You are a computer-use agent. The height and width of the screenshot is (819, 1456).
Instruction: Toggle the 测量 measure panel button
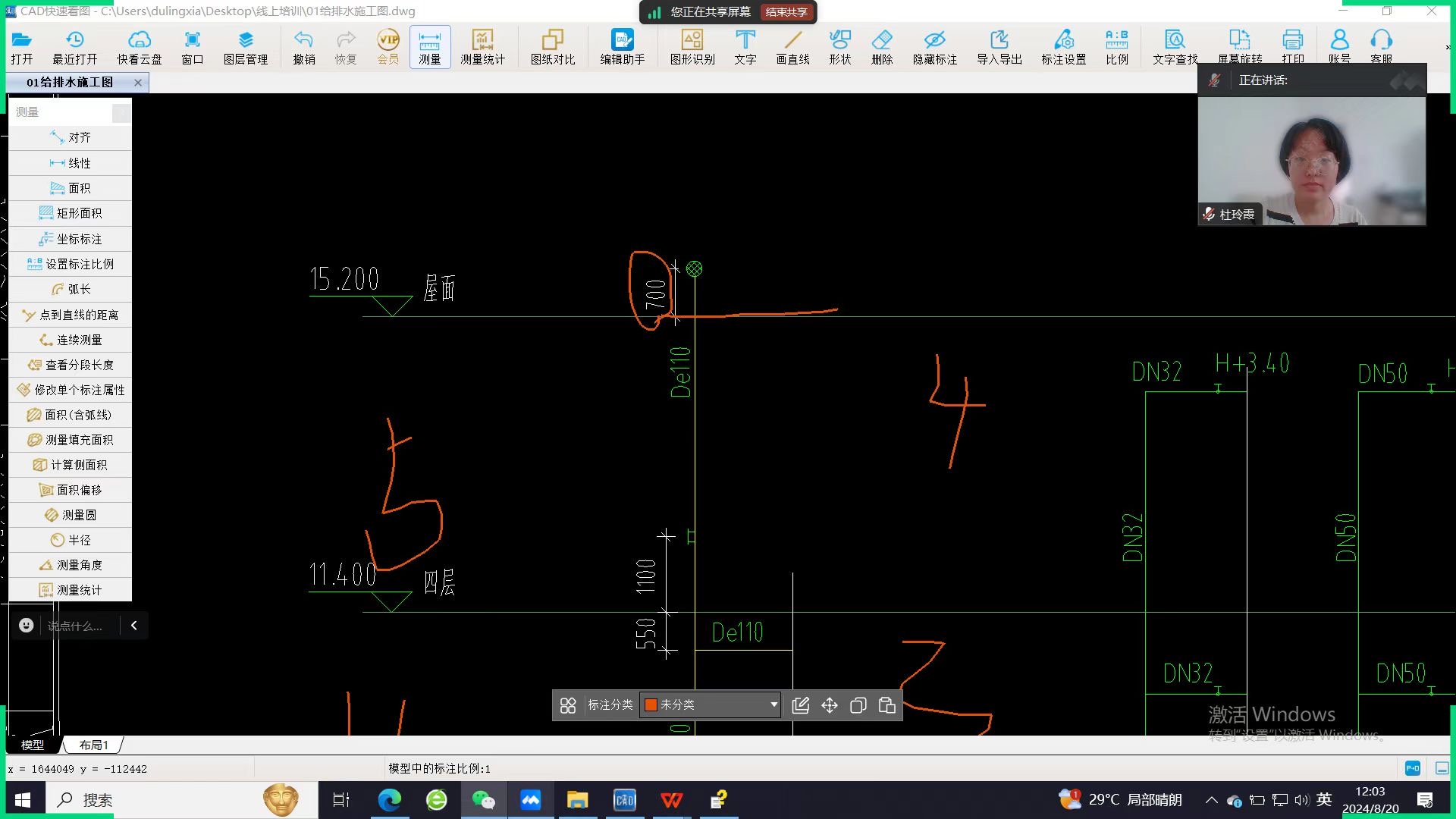click(x=429, y=46)
